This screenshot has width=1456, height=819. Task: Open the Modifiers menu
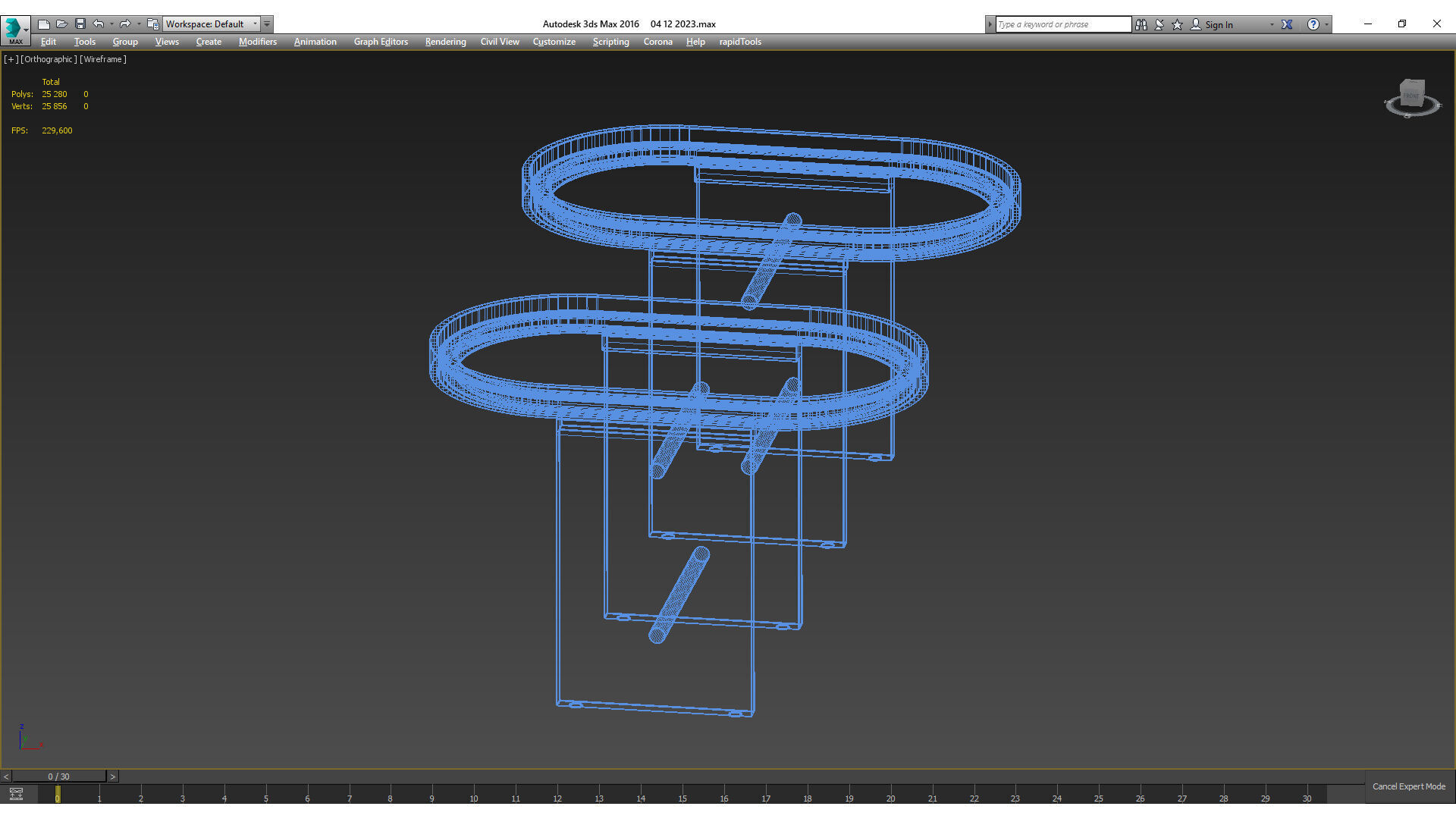point(257,42)
